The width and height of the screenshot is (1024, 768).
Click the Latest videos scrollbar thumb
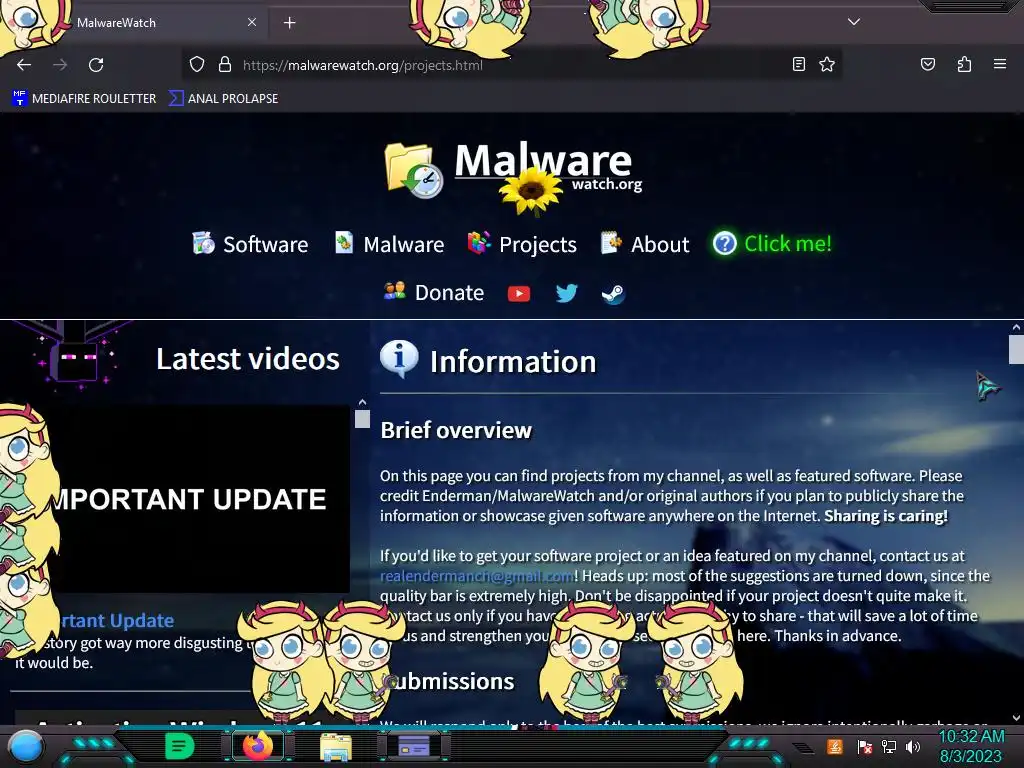click(362, 419)
